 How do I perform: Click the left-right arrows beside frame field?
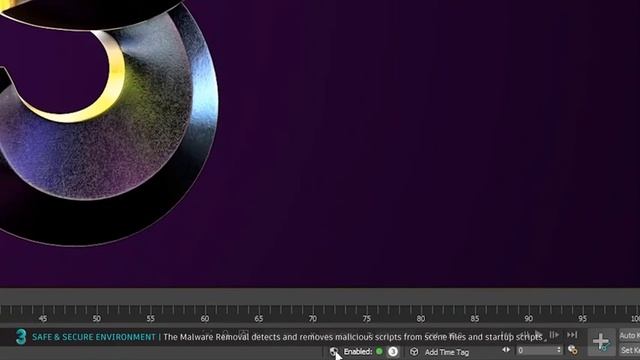click(506, 350)
